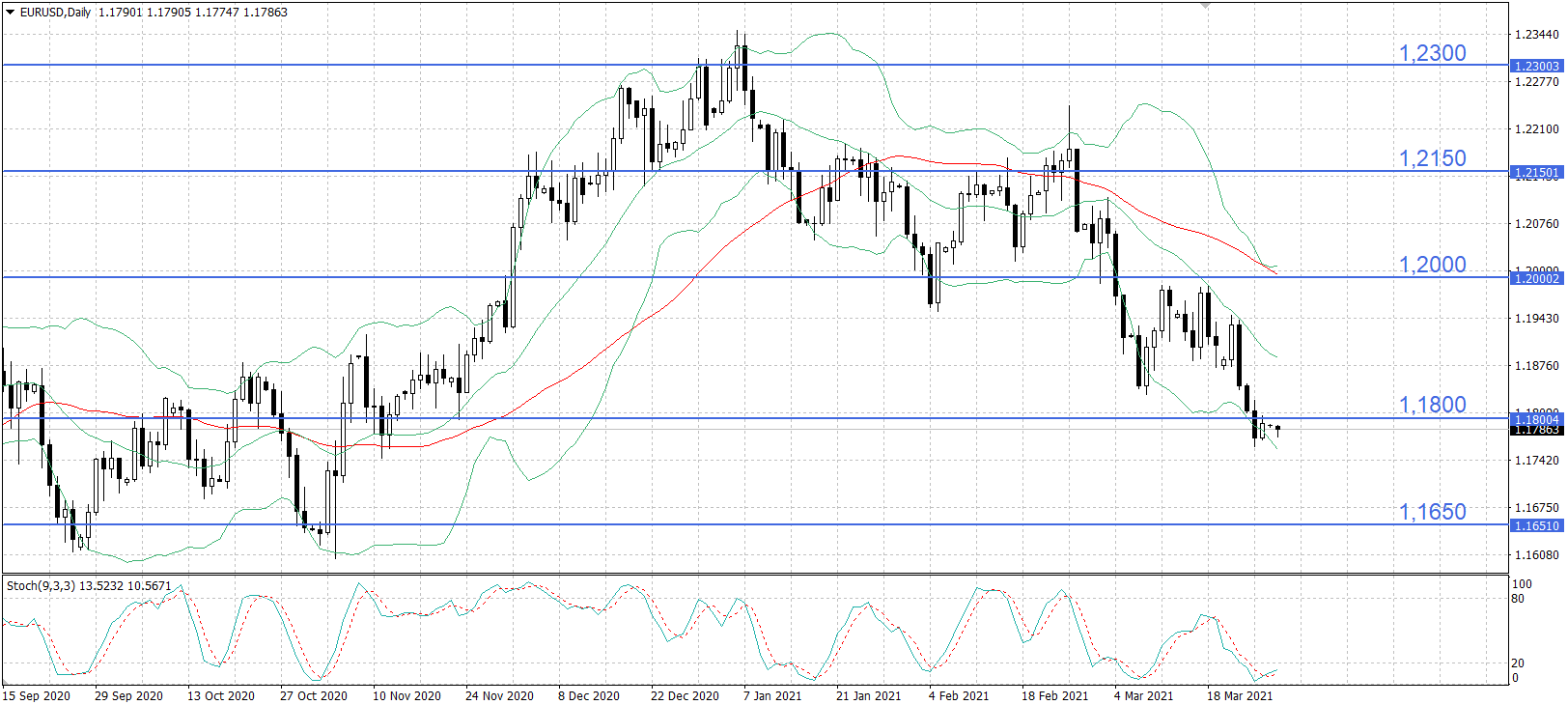The width and height of the screenshot is (1568, 705).
Task: Click the 1.16510 price tag on axis
Action: tap(1536, 526)
